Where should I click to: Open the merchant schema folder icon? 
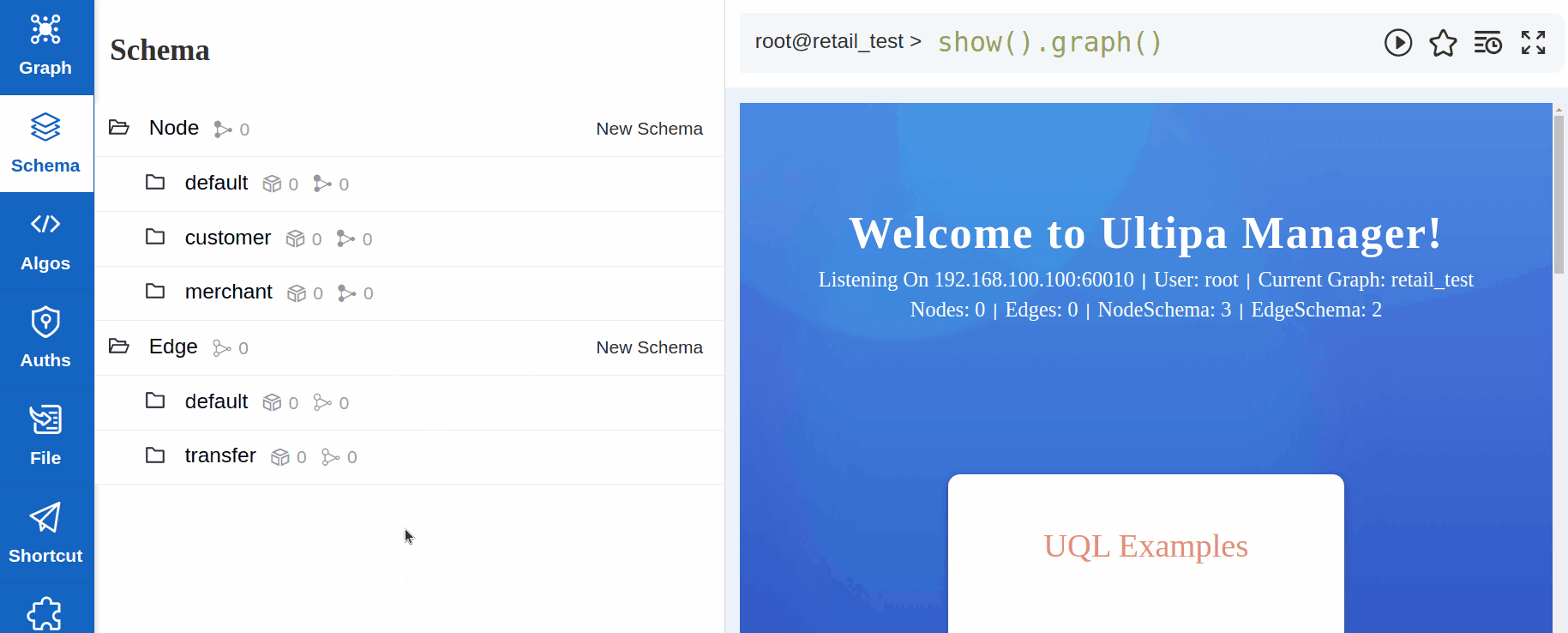click(155, 292)
